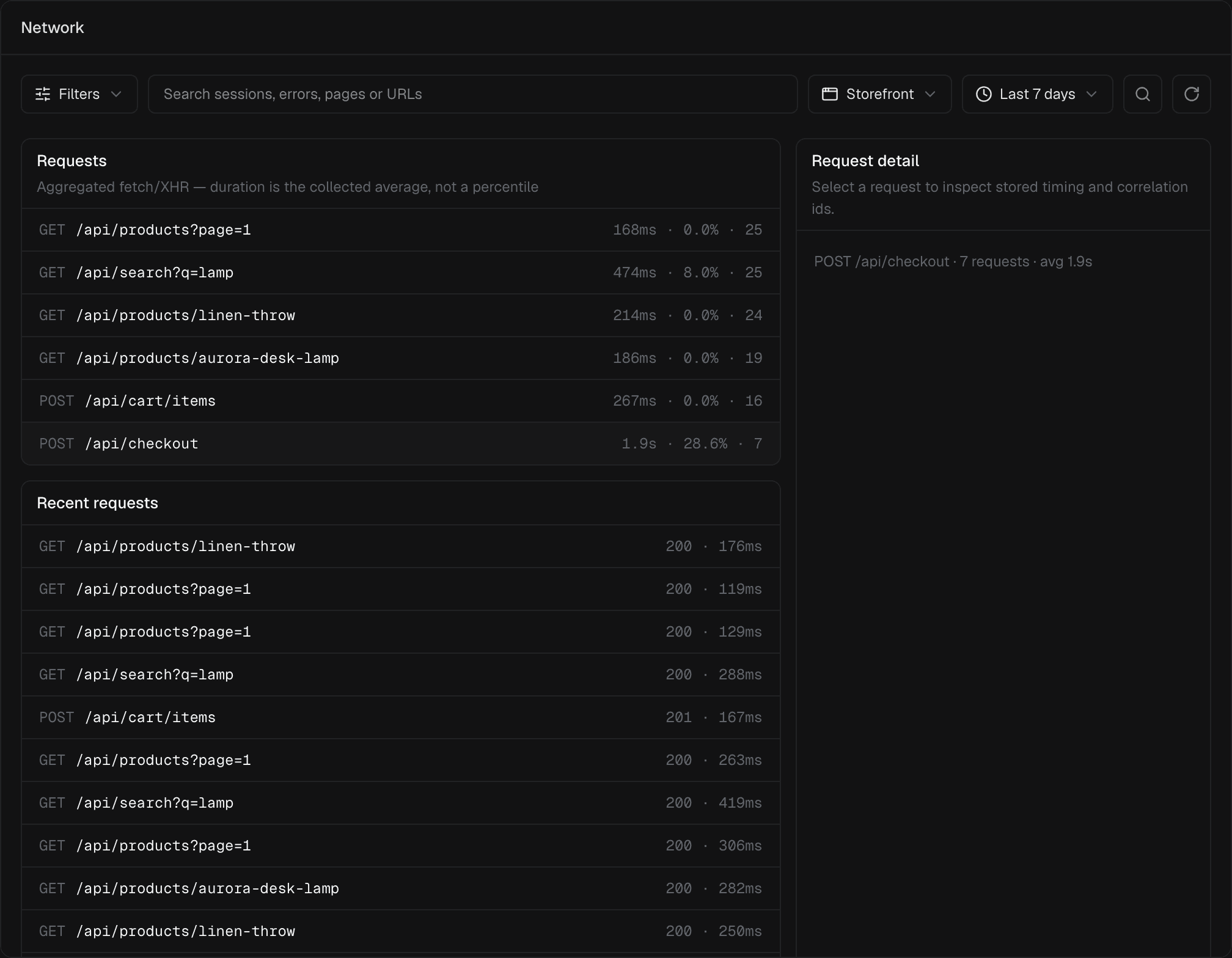Select aggregated /api/products/aurora-desk-lamp row with 186ms
1232x958 pixels.
click(401, 358)
